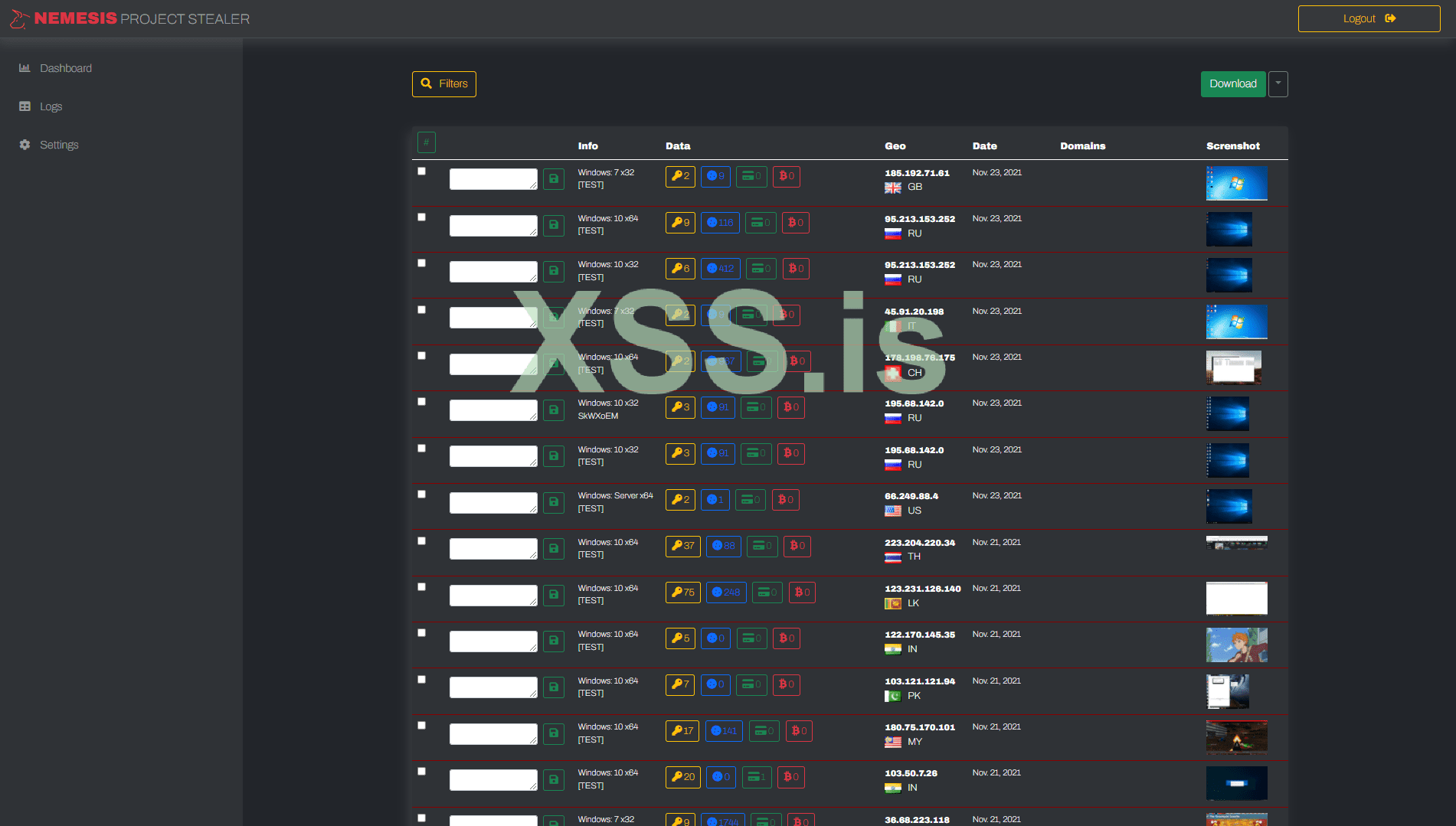Open the blue 116 badge
1456x826 pixels.
720,223
